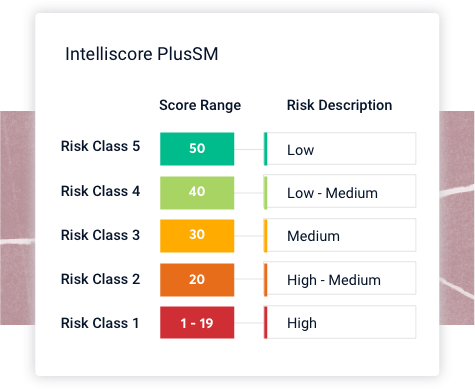Click the Risk Class 3 label

(x=100, y=235)
